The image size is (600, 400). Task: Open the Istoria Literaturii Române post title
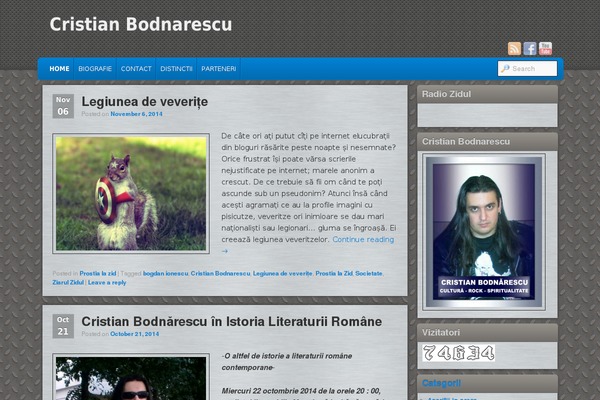[232, 321]
